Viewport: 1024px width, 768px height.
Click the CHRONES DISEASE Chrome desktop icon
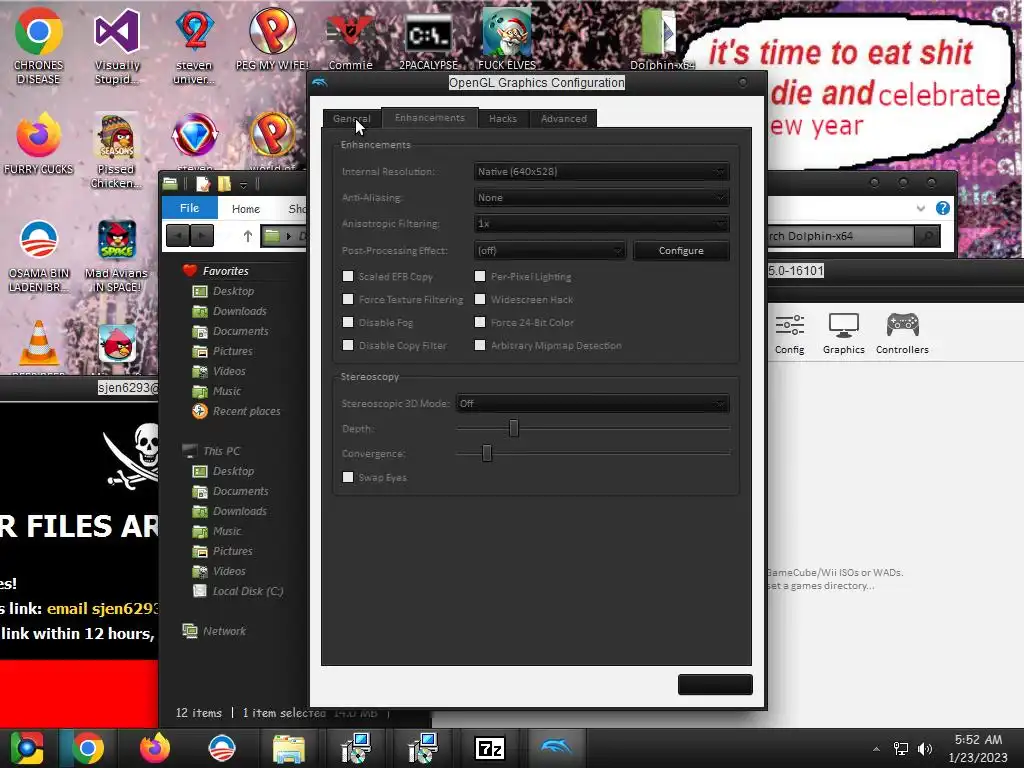tap(39, 46)
